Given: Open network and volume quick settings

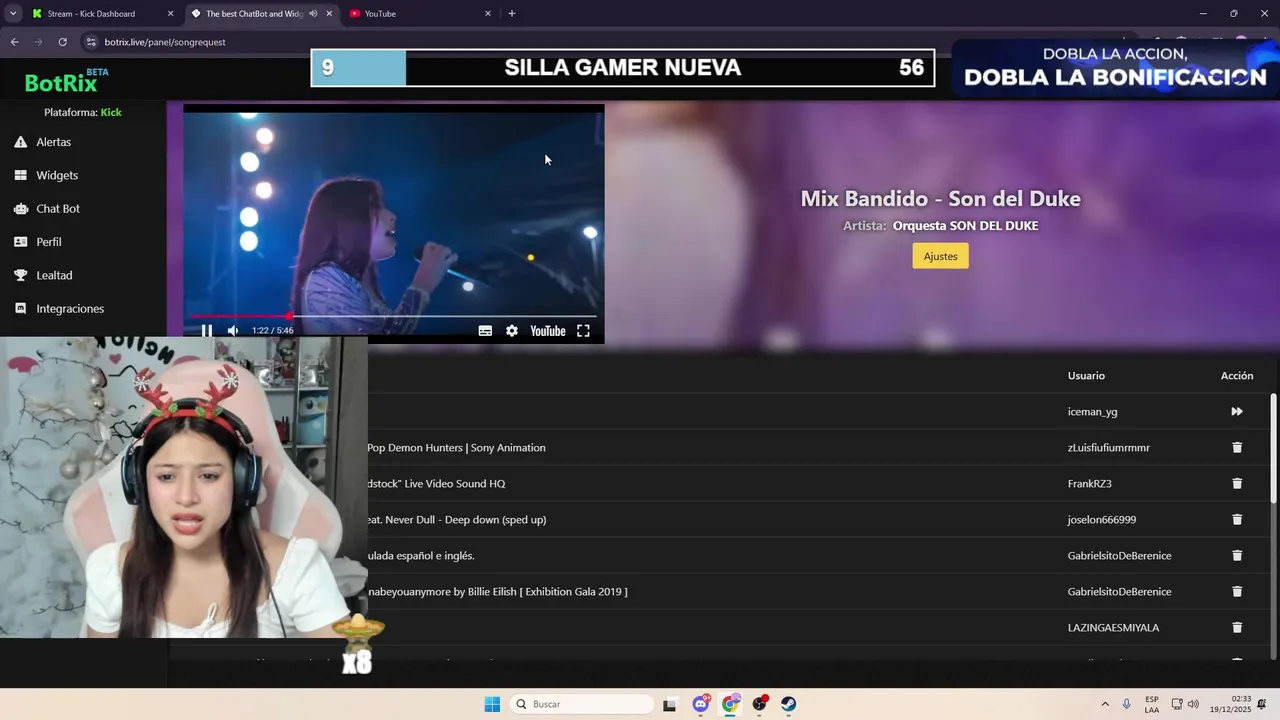Looking at the screenshot, I should (x=1185, y=704).
